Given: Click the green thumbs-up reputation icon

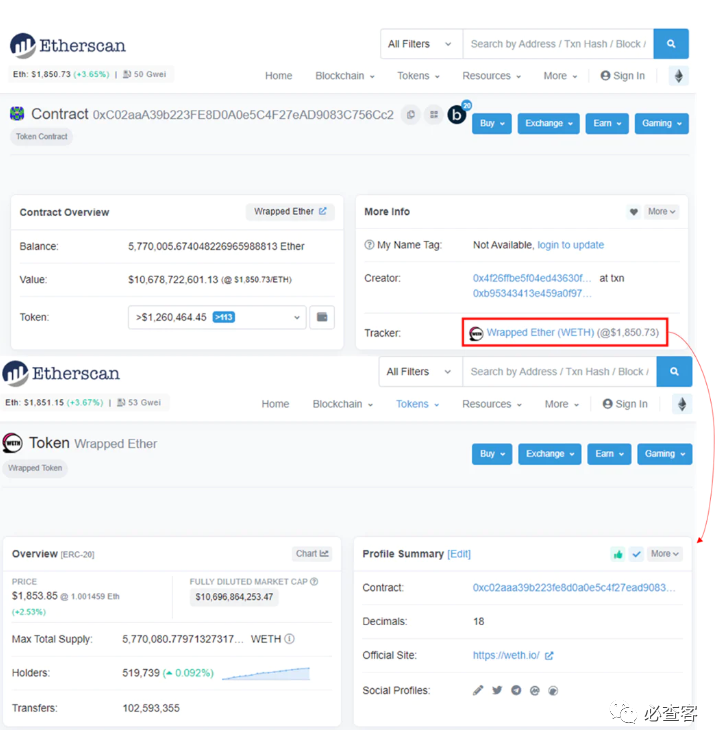Looking at the screenshot, I should click(618, 554).
